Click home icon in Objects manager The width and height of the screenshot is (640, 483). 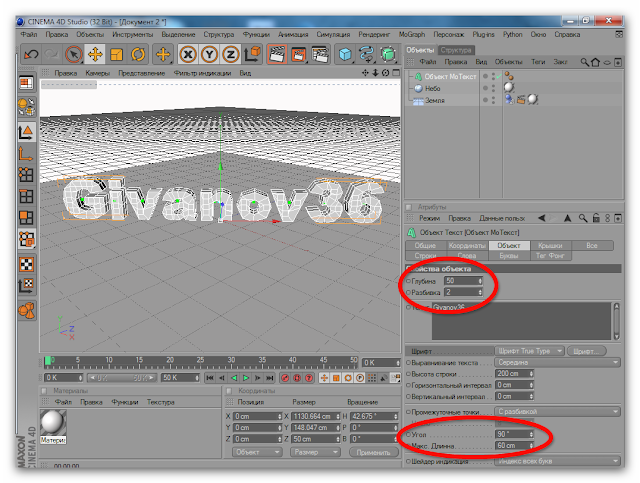pos(596,62)
